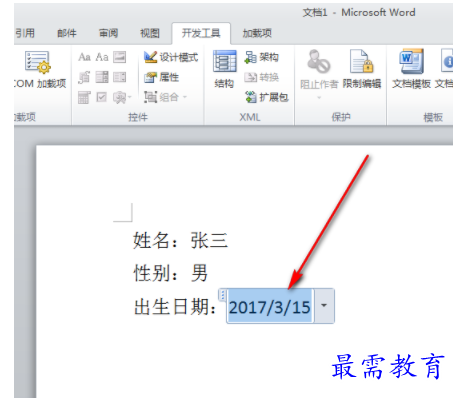Toggle 设计模式 design mode

tap(171, 57)
